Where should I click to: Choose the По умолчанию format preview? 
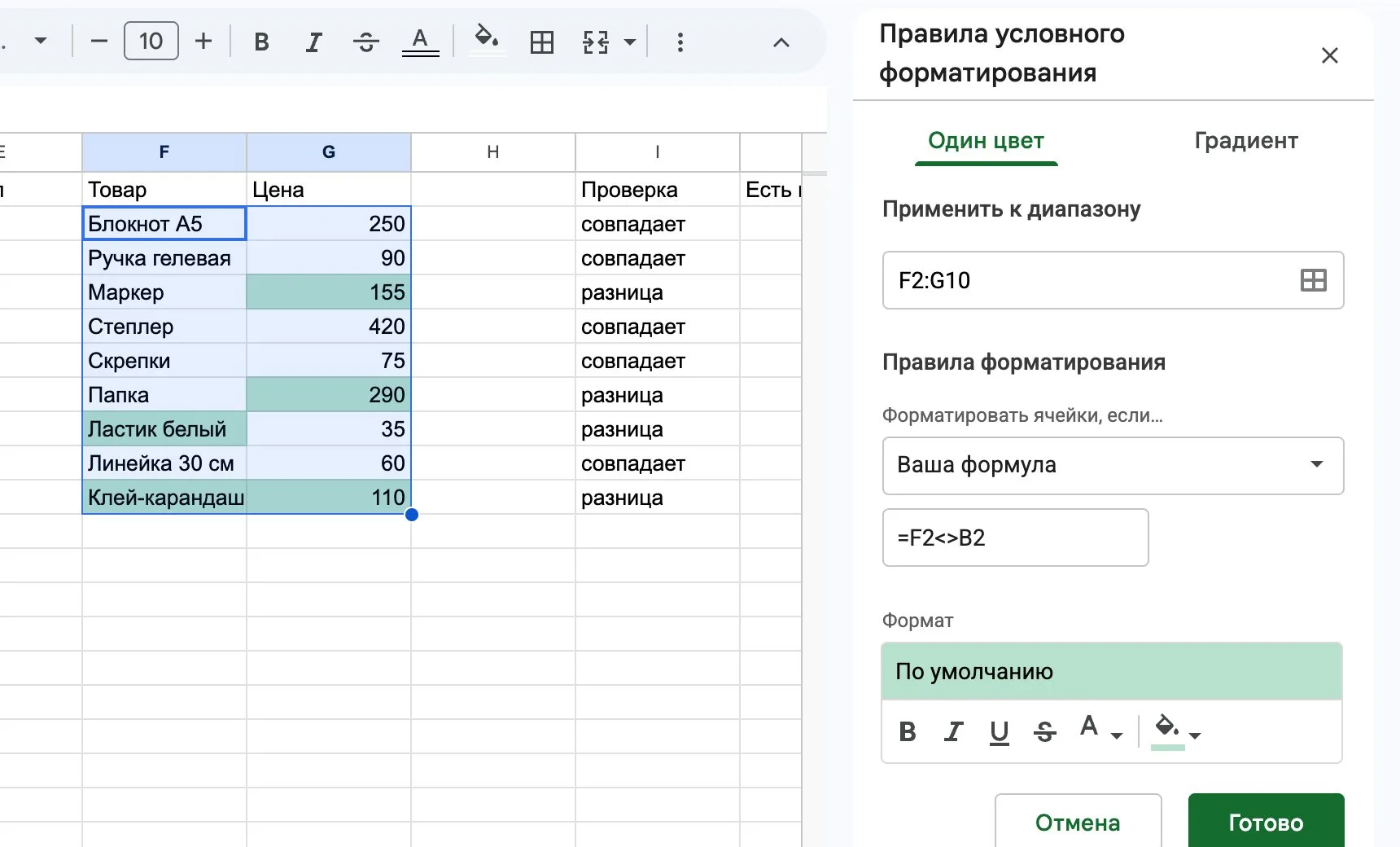1112,671
